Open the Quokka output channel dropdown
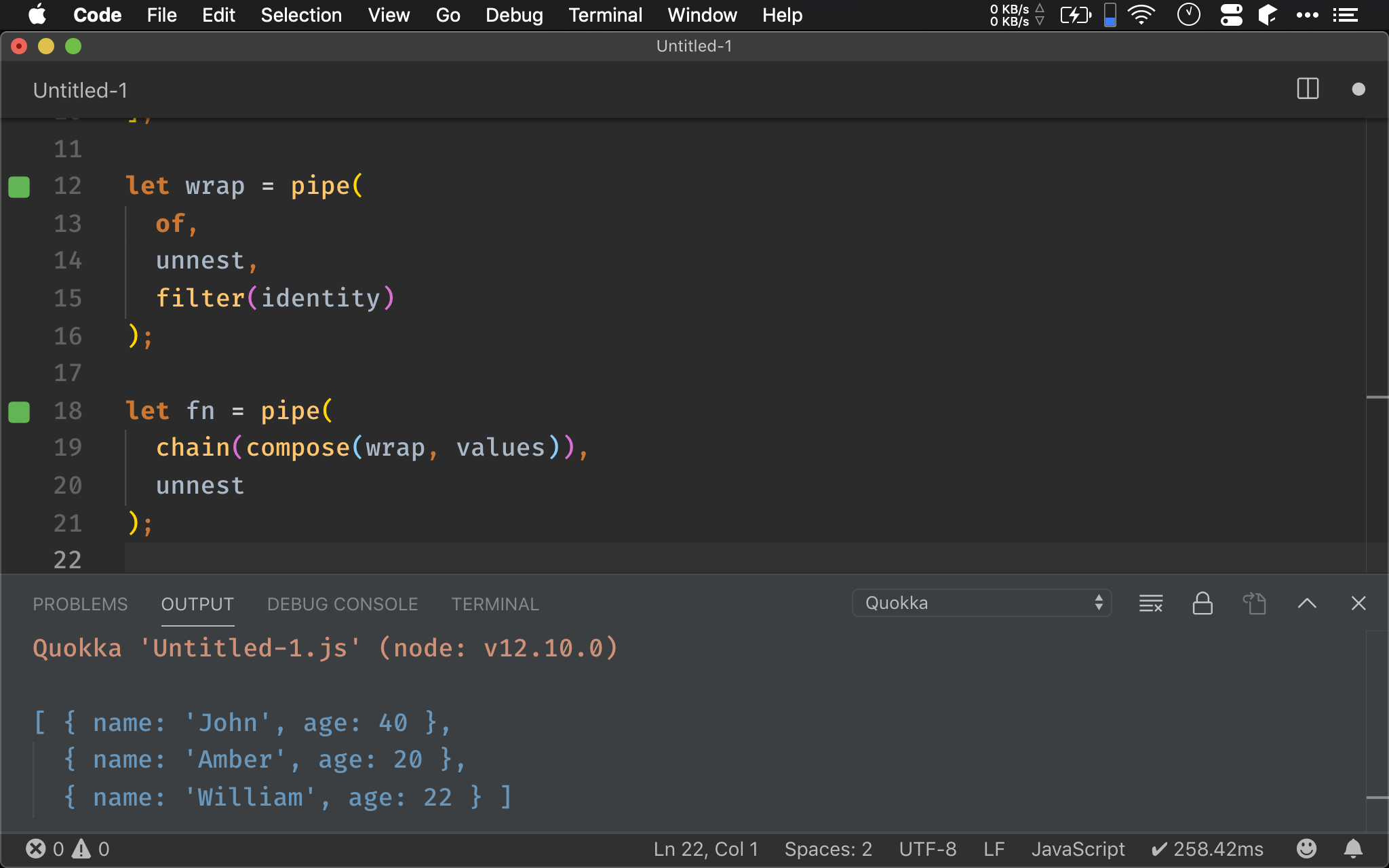The height and width of the screenshot is (868, 1389). pos(981,603)
